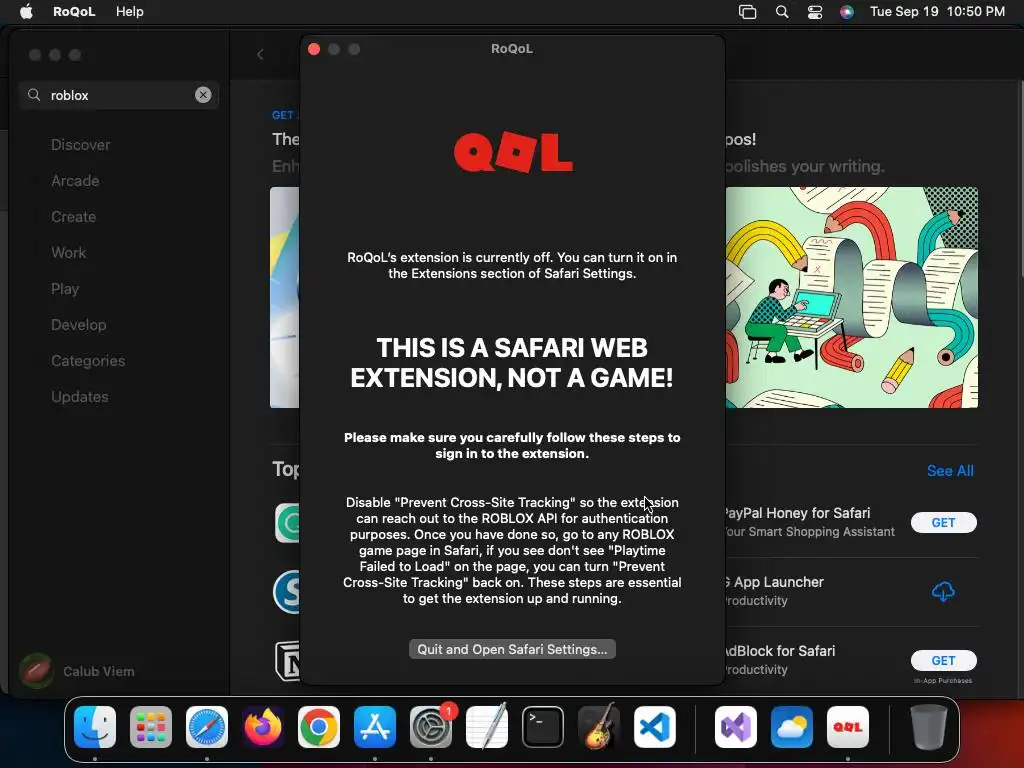Open the Help menu
Image resolution: width=1024 pixels, height=768 pixels.
point(129,12)
